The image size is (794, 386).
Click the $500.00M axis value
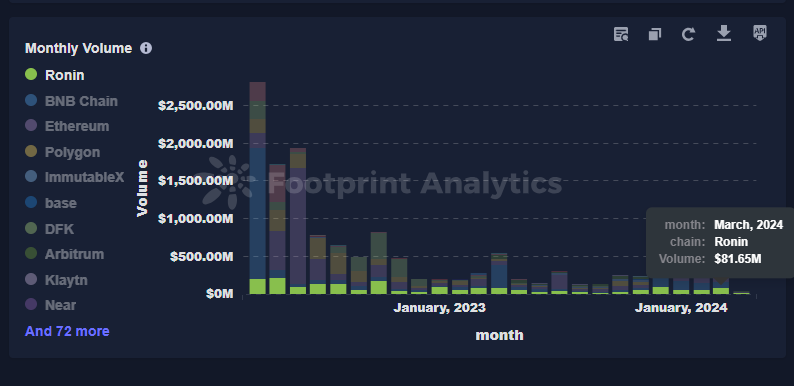202,257
